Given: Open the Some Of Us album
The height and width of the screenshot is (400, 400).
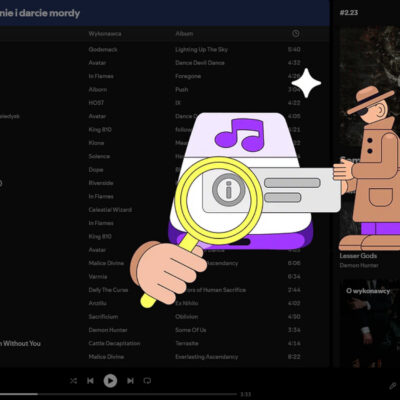Looking at the screenshot, I should pyautogui.click(x=191, y=330).
